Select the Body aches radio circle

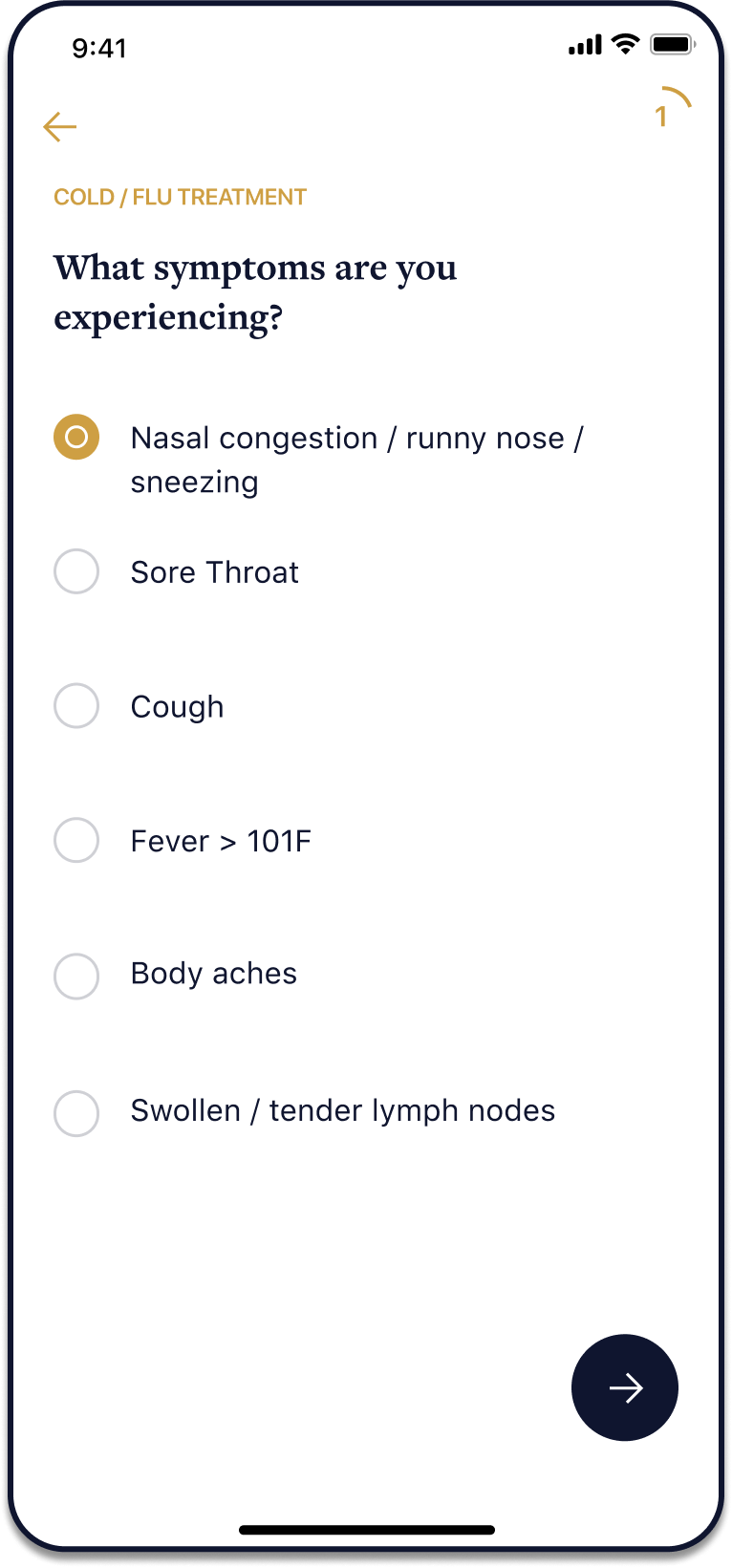(76, 976)
